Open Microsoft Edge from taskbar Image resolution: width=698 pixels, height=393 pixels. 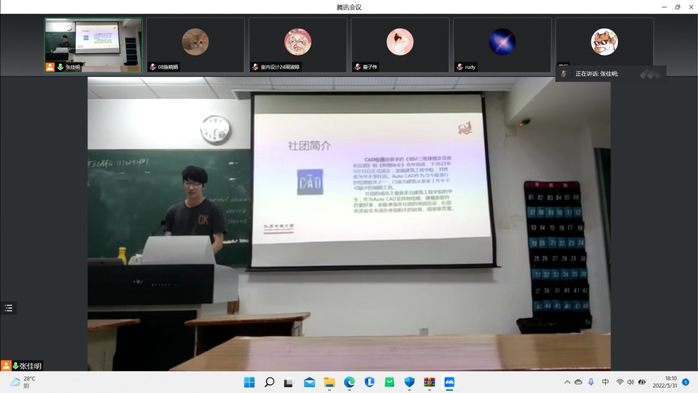click(x=349, y=382)
